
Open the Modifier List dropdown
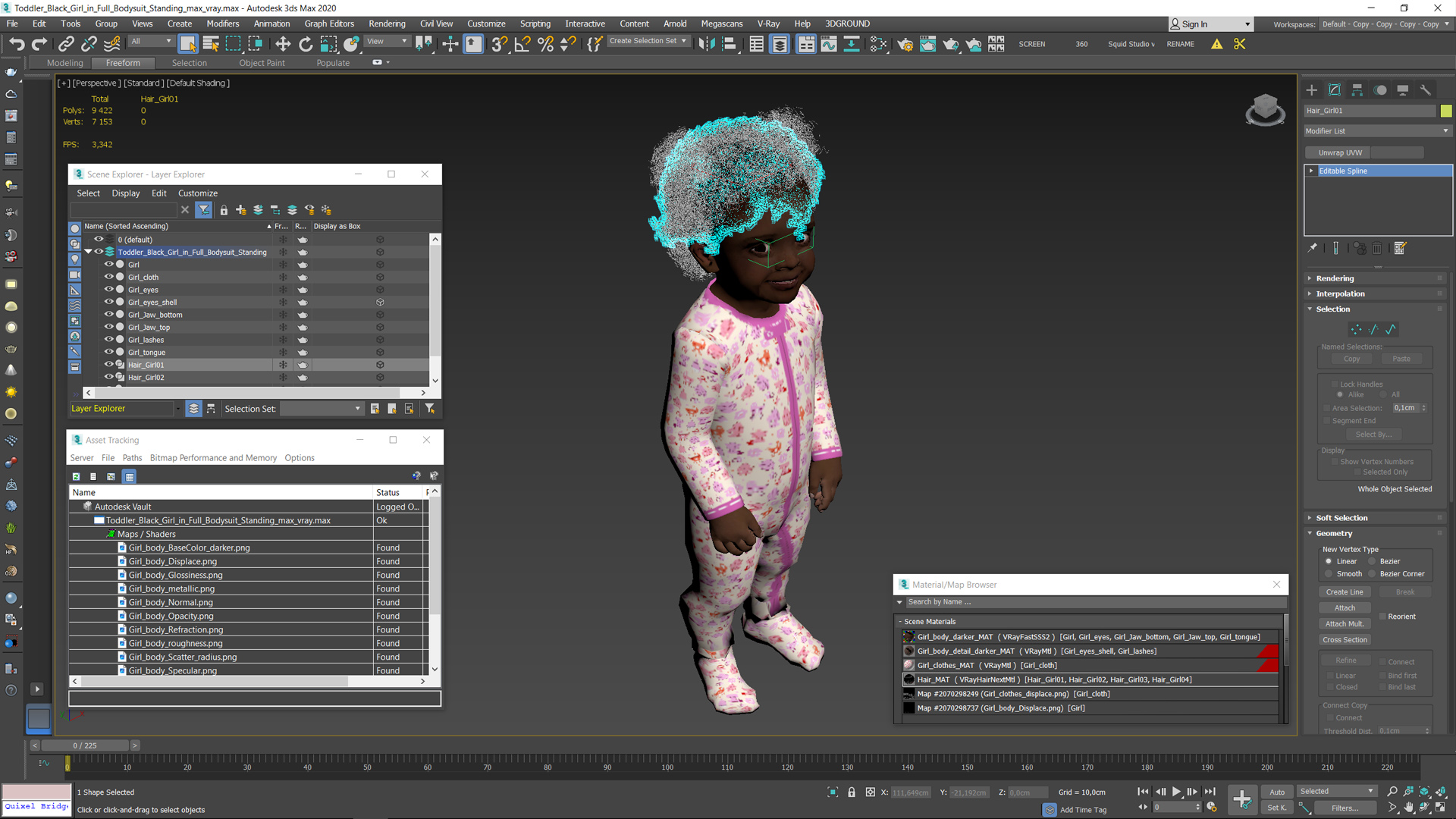1377,130
